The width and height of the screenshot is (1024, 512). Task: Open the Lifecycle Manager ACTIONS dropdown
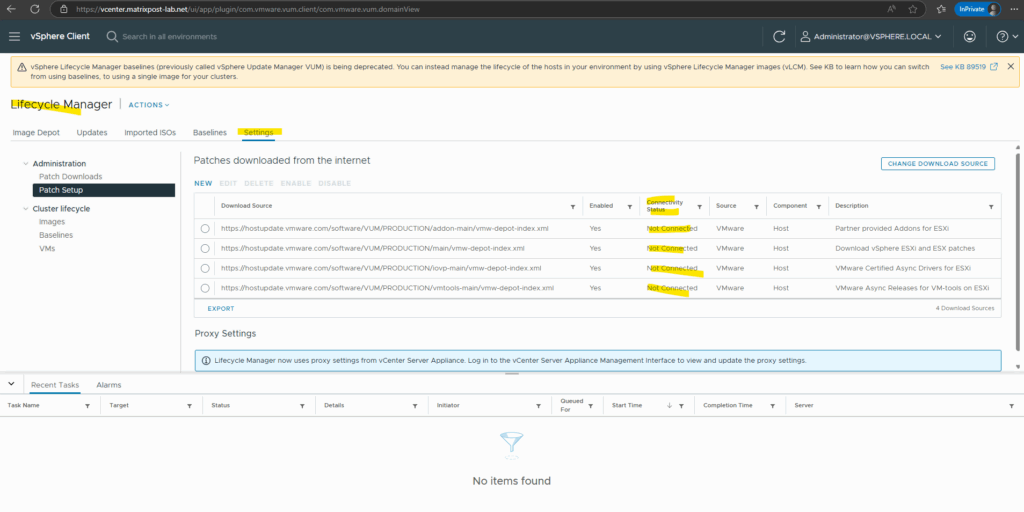point(149,104)
